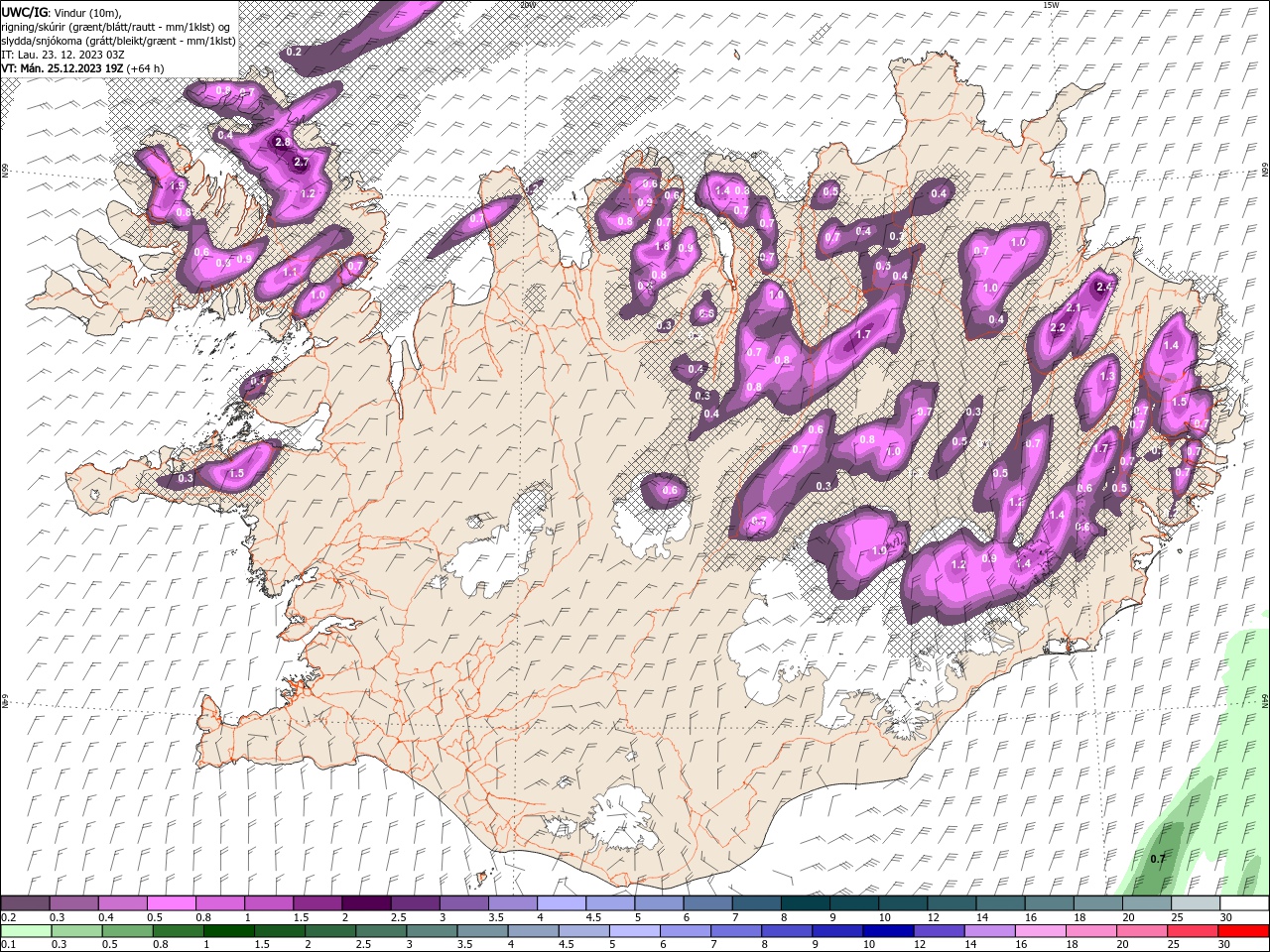Click the "IT: Lau. 23. 12. 2023 03Z" line
1270x952 pixels.
click(63, 54)
